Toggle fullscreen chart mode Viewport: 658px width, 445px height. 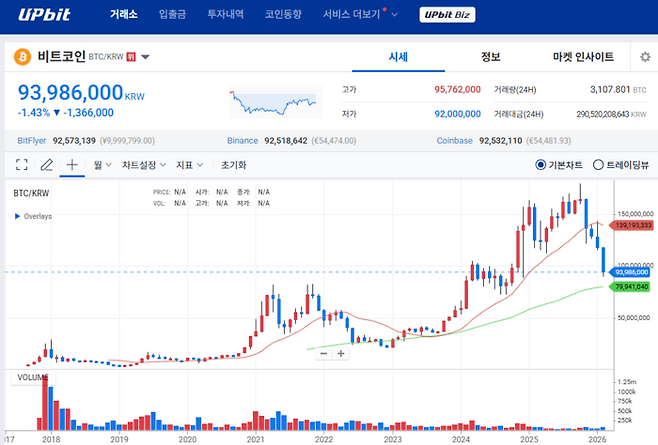click(21, 164)
